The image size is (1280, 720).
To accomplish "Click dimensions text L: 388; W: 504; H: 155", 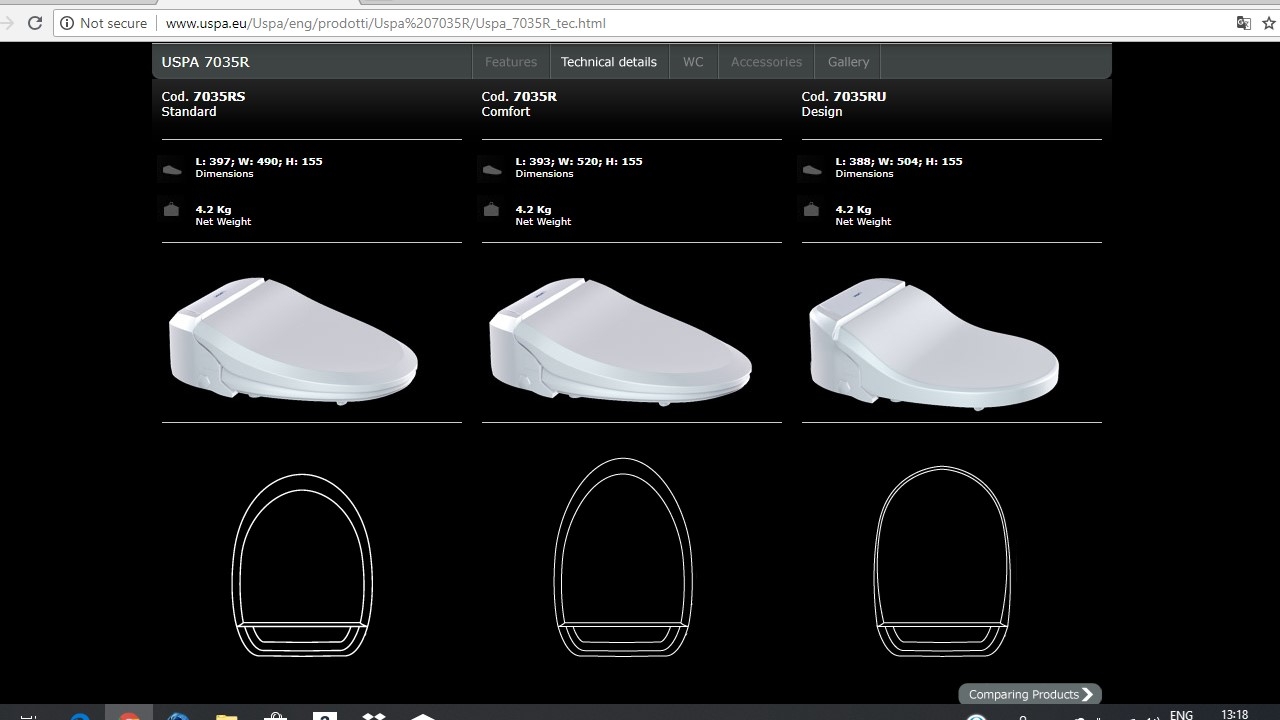I will (899, 161).
